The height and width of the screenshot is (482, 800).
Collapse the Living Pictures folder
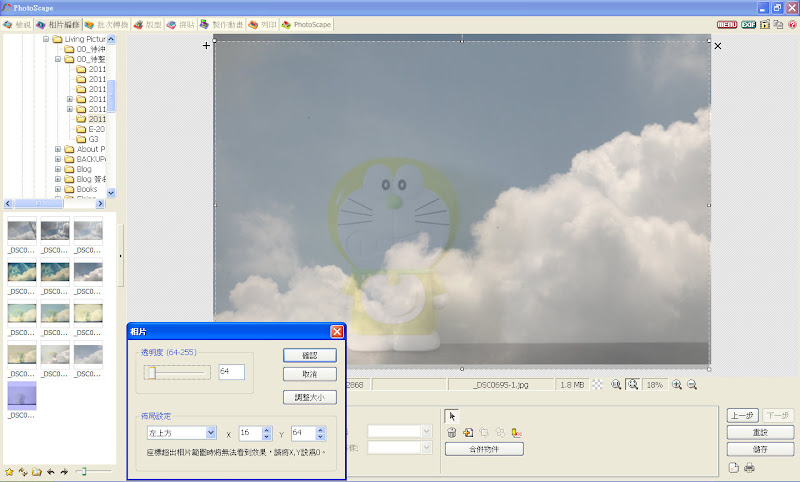coord(46,39)
